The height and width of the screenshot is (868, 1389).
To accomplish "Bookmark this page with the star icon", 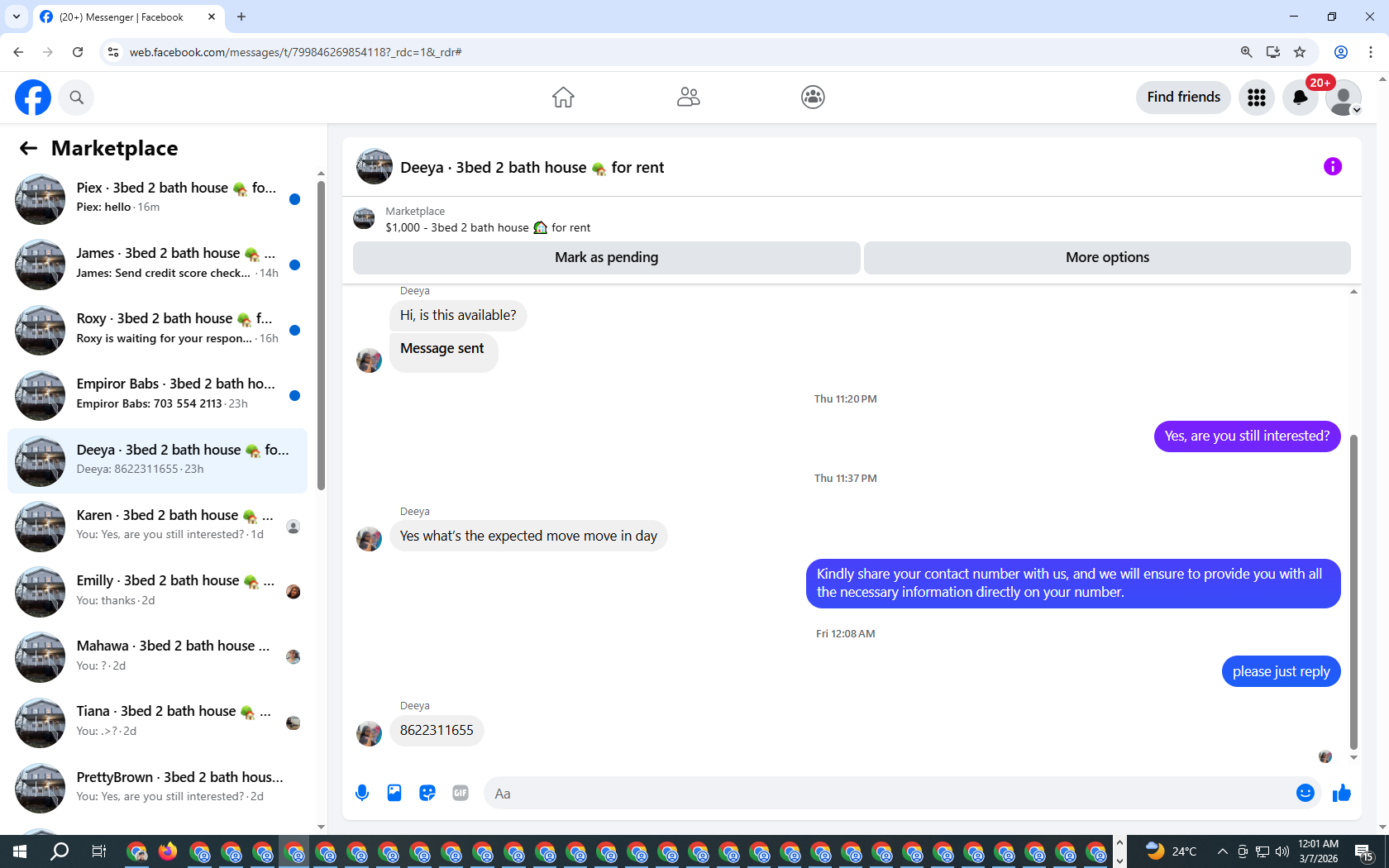I will 1300,52.
